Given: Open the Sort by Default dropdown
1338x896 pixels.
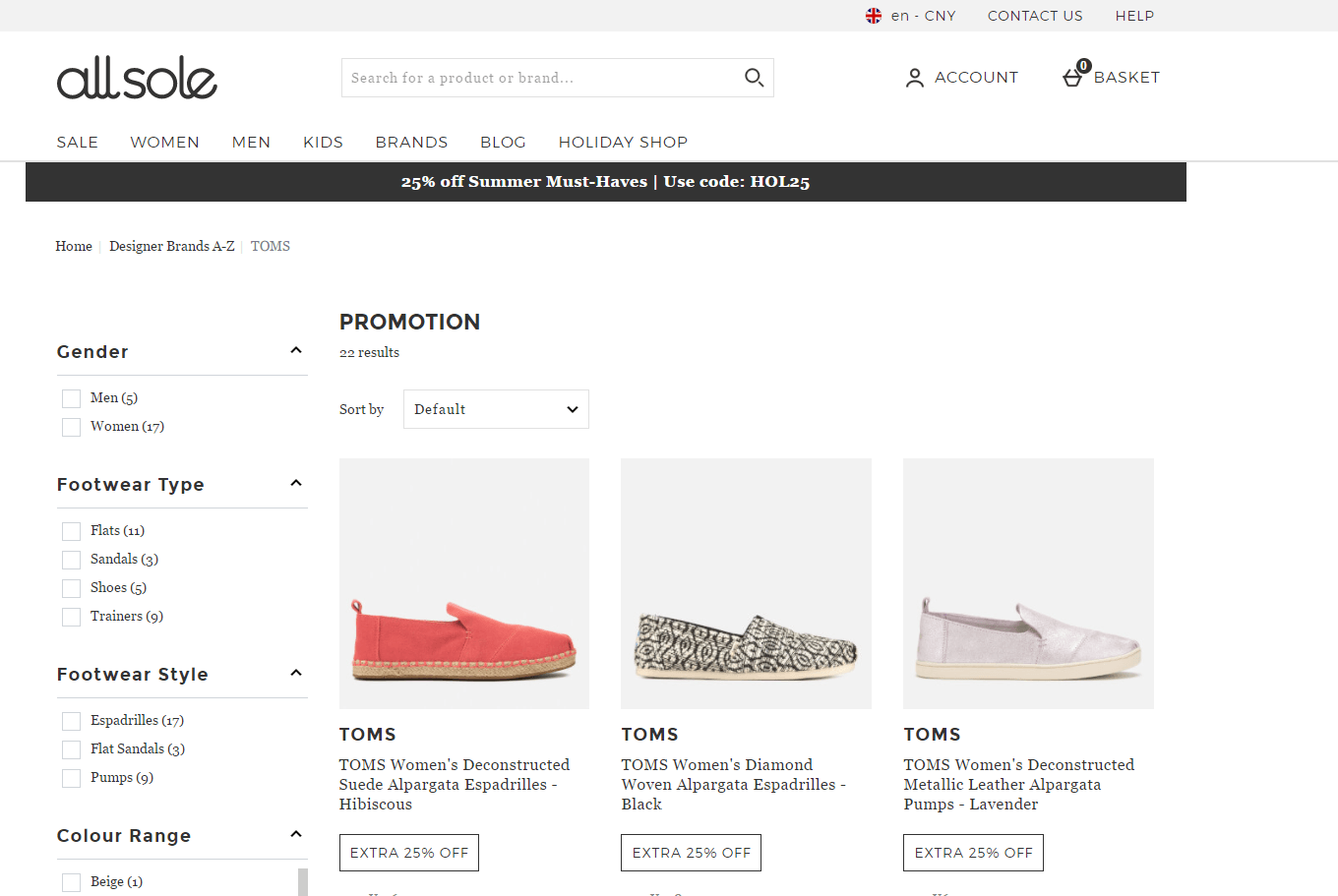Looking at the screenshot, I should click(496, 409).
